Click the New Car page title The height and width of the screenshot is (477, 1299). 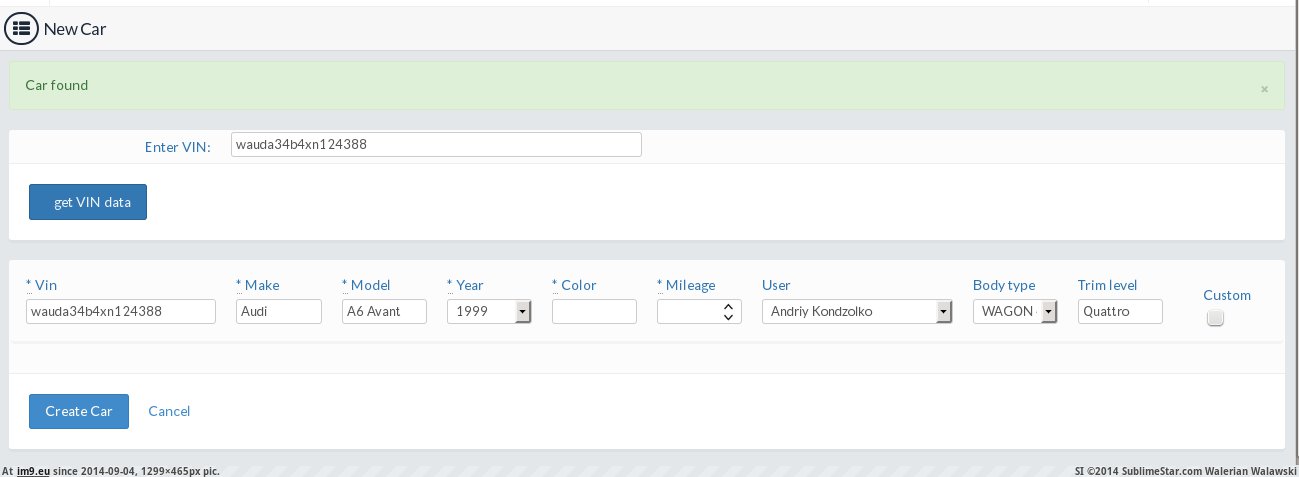[x=75, y=29]
